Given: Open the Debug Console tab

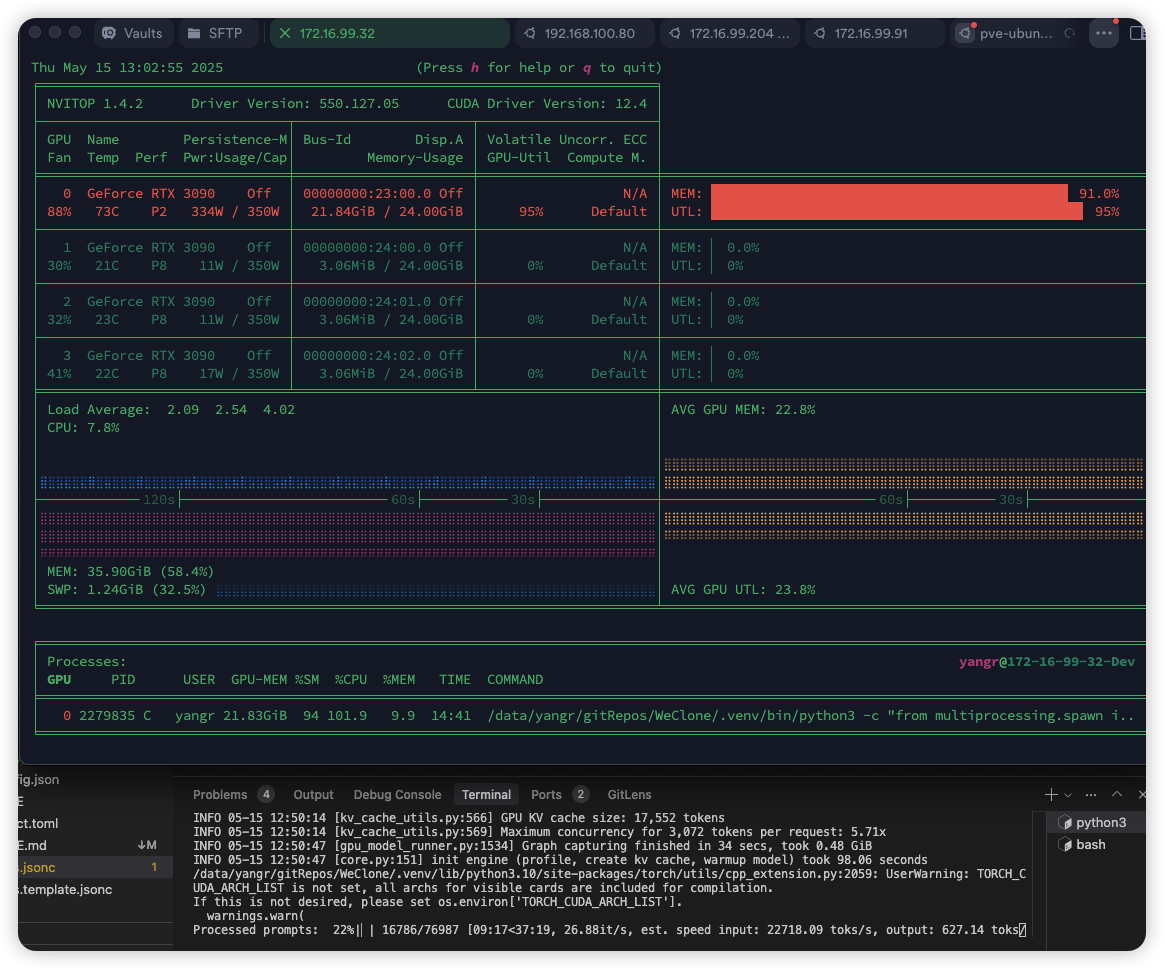Looking at the screenshot, I should tap(397, 795).
